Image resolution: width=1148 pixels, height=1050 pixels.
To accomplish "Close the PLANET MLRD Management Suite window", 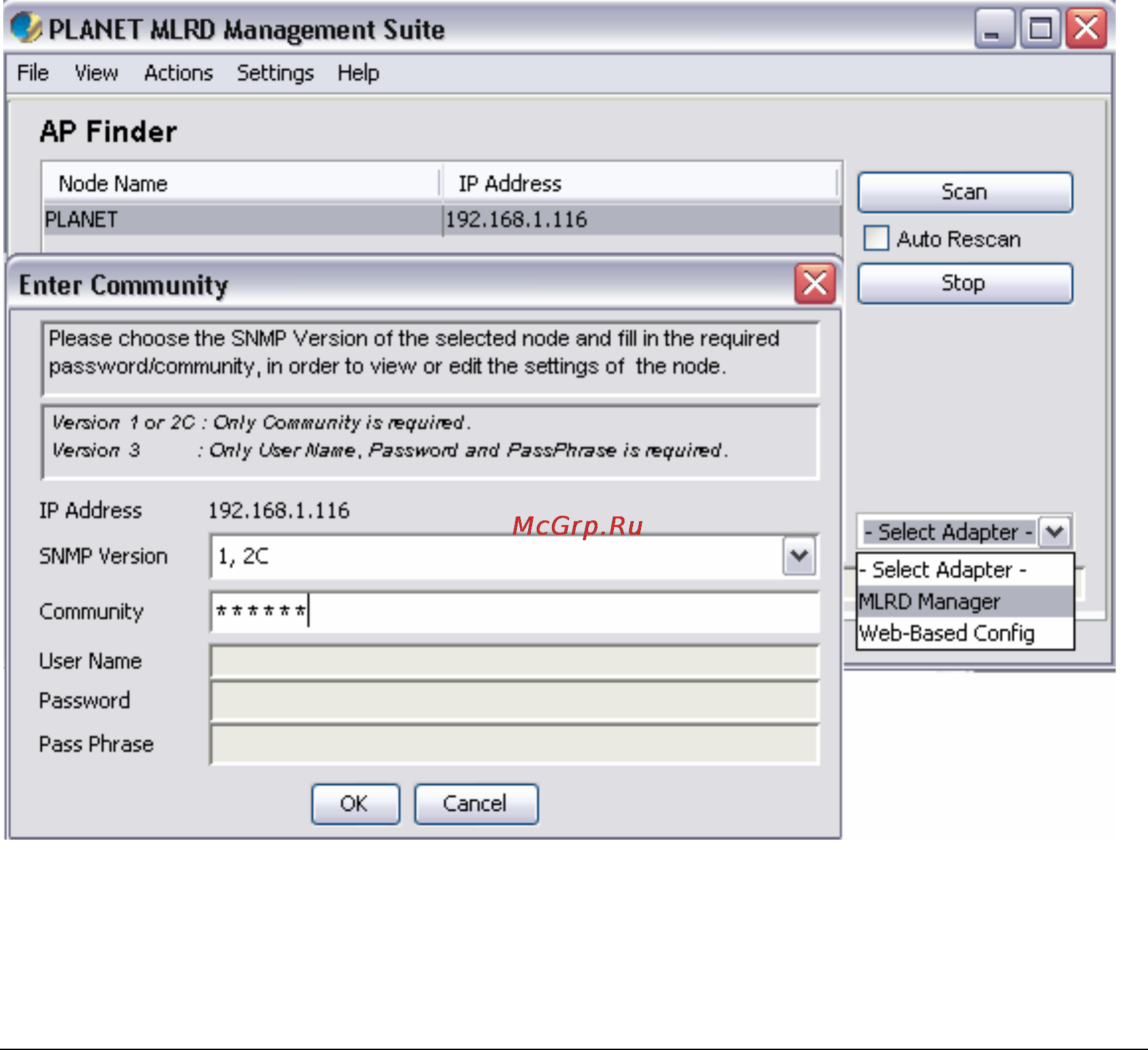I will [1087, 29].
